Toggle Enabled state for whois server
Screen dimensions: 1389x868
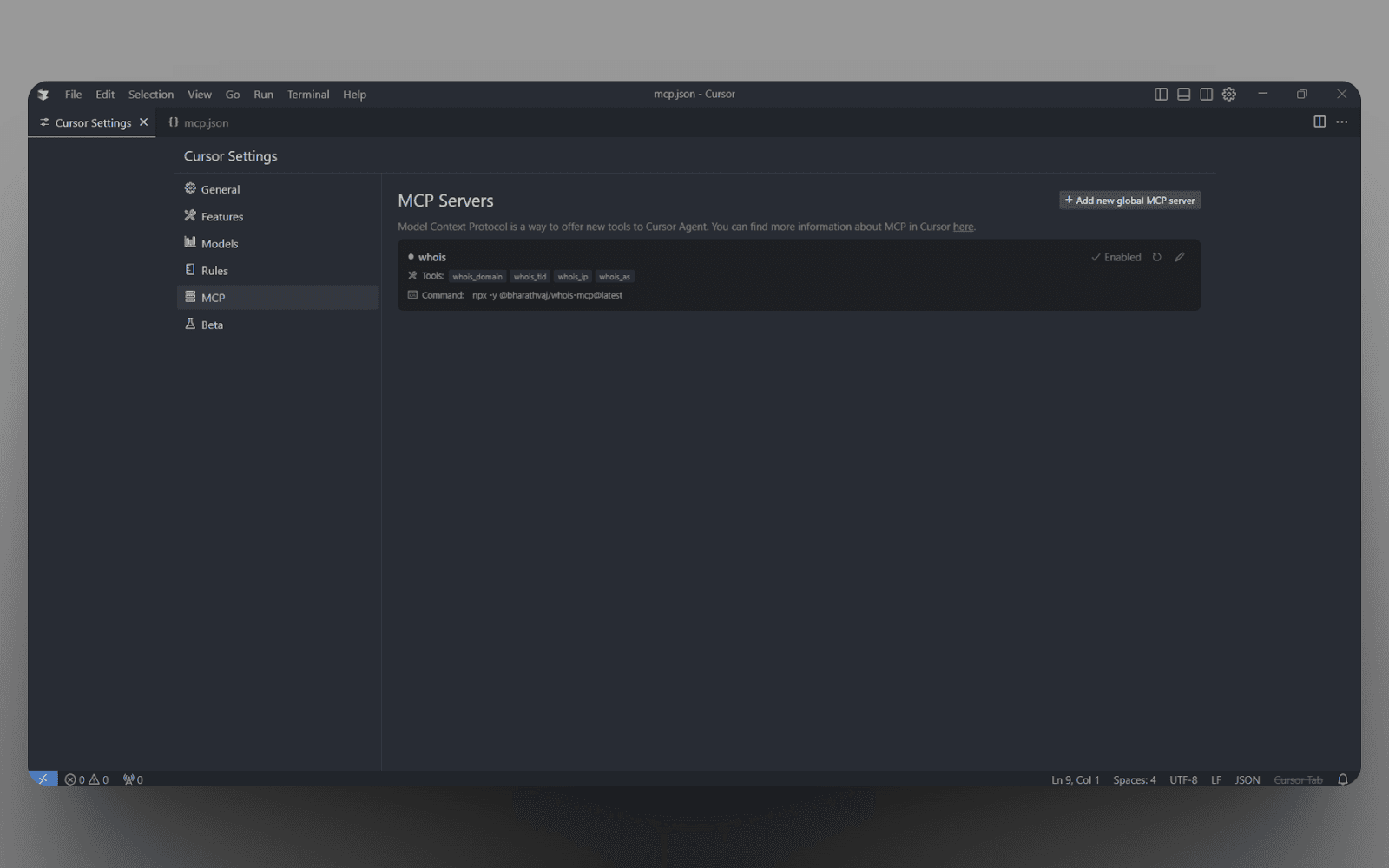(x=1116, y=257)
